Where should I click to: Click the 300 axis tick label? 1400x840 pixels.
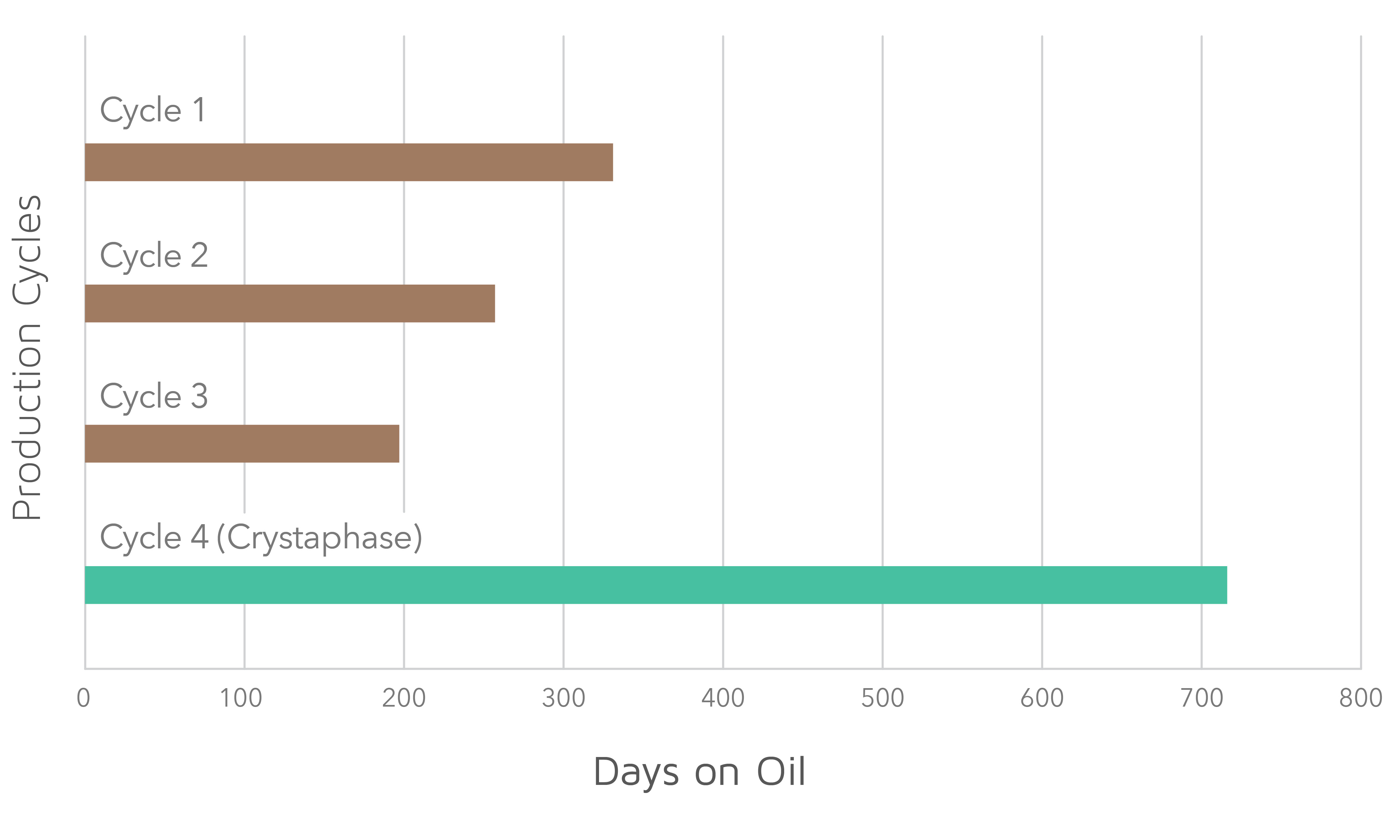pos(563,698)
